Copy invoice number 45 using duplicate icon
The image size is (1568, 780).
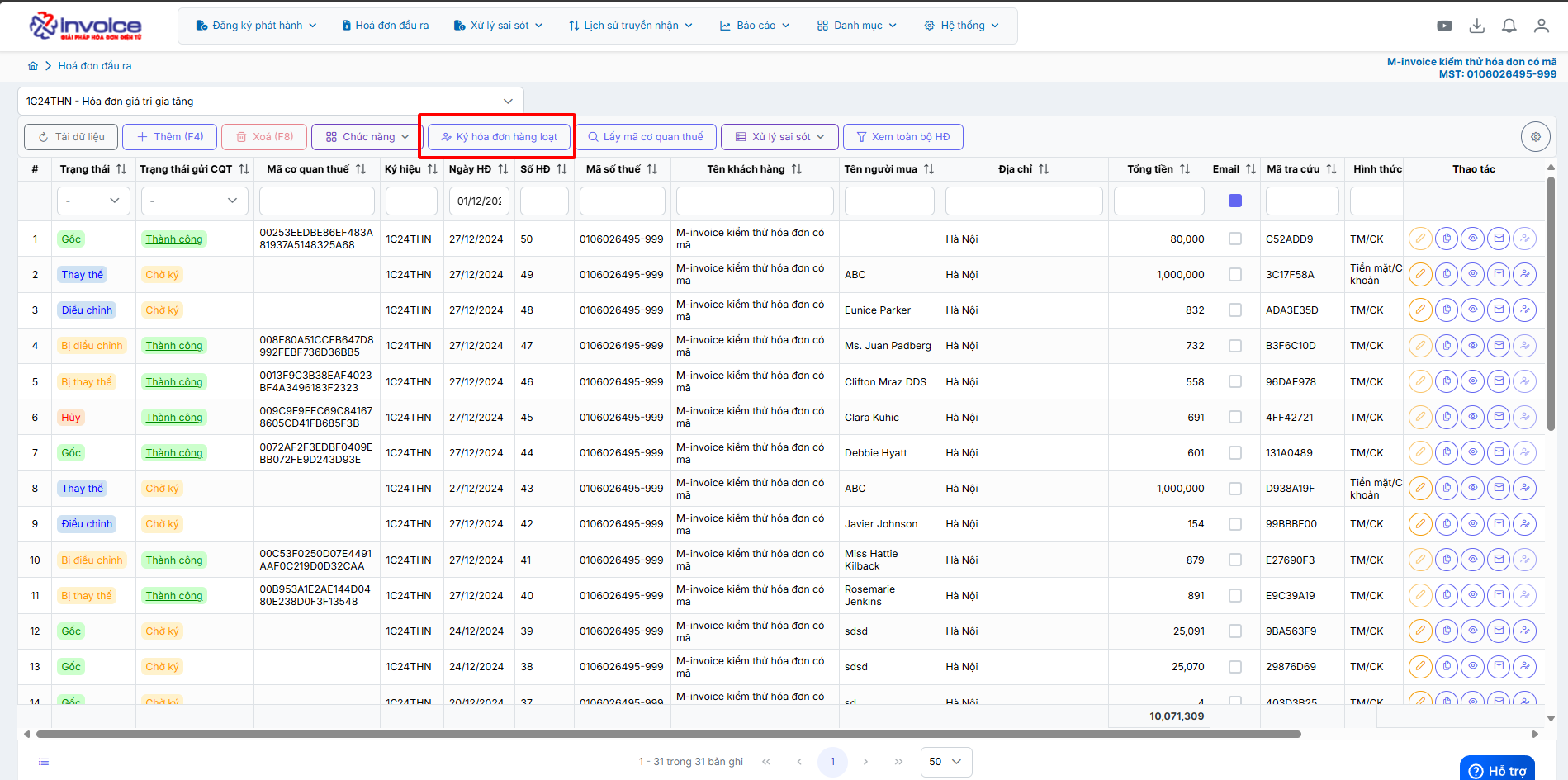(x=1447, y=417)
